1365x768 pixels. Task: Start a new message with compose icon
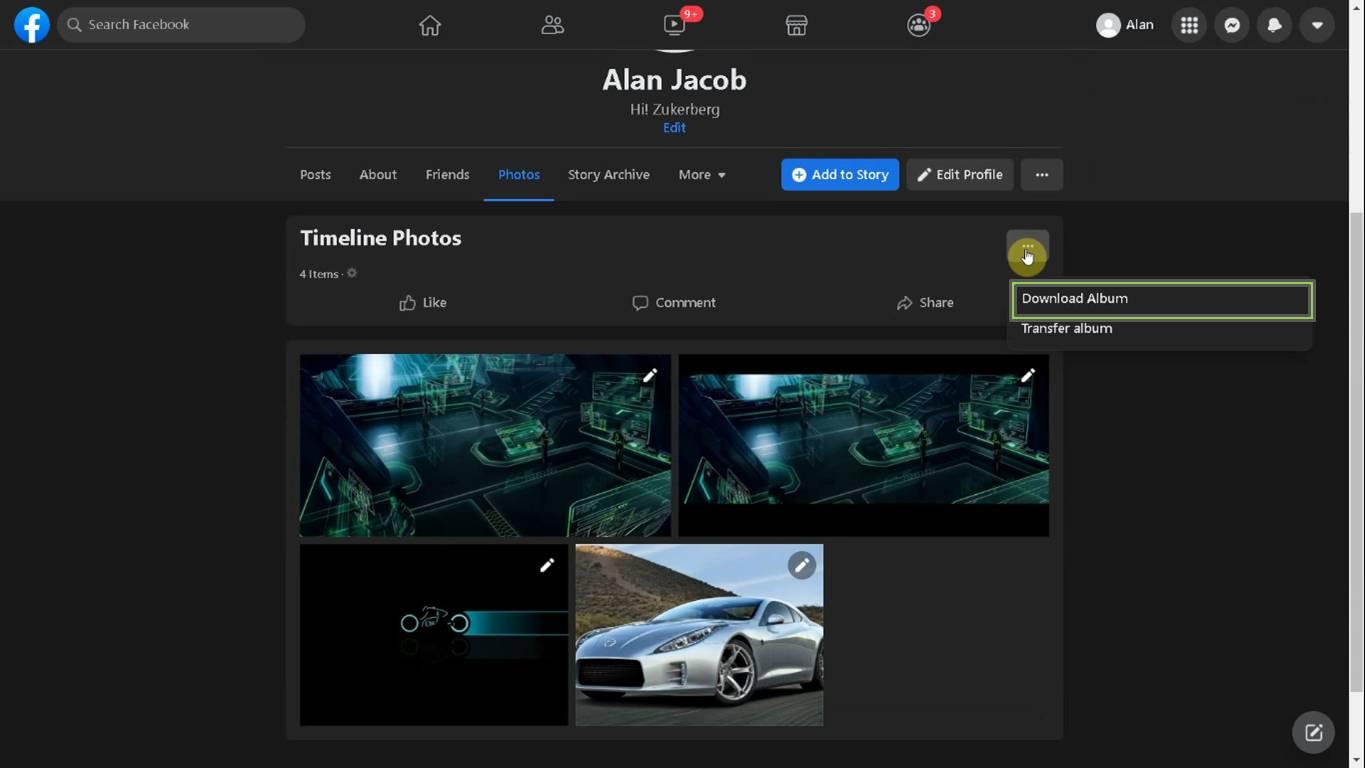1314,733
